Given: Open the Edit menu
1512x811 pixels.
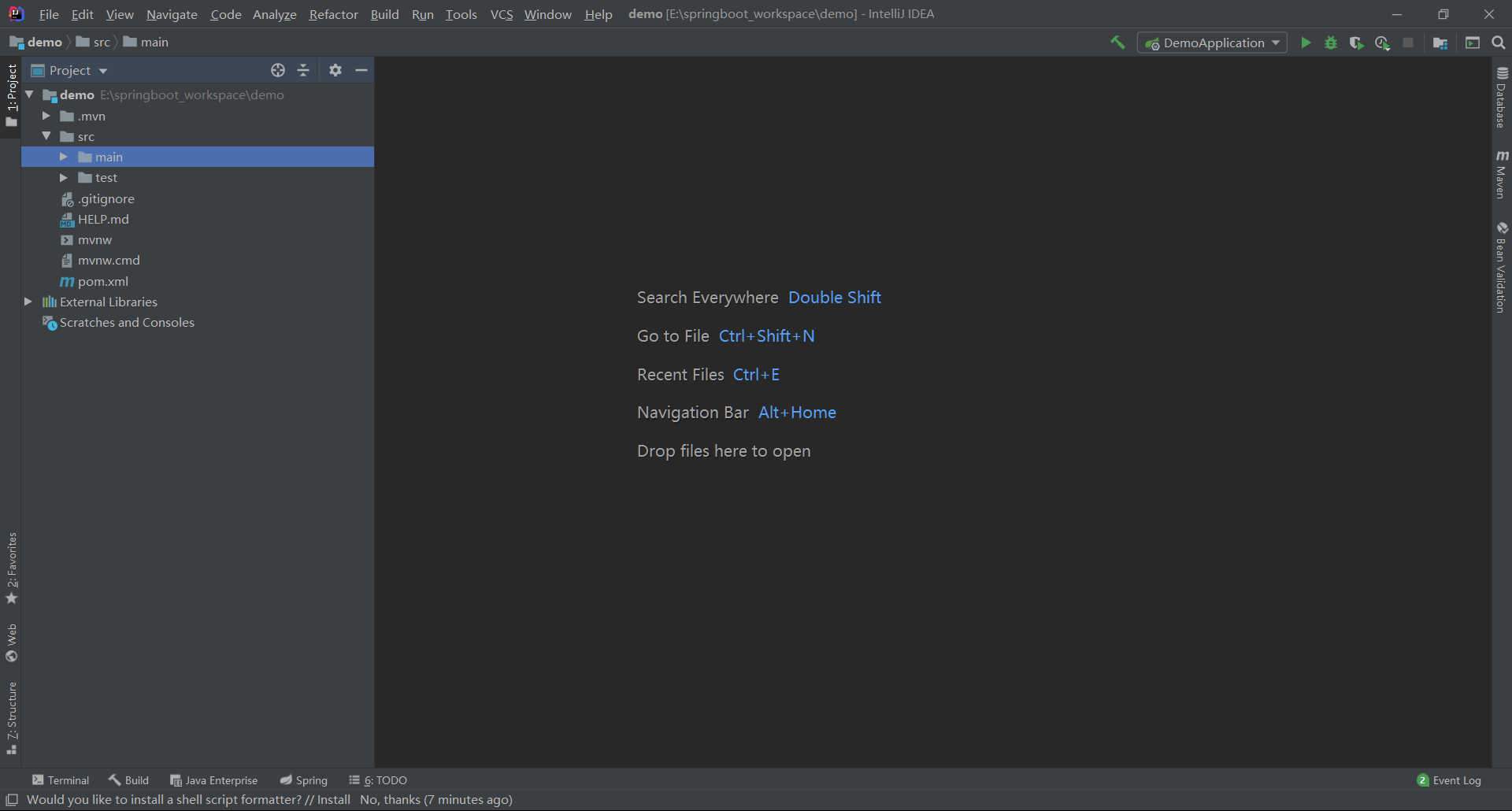Looking at the screenshot, I should click(82, 14).
